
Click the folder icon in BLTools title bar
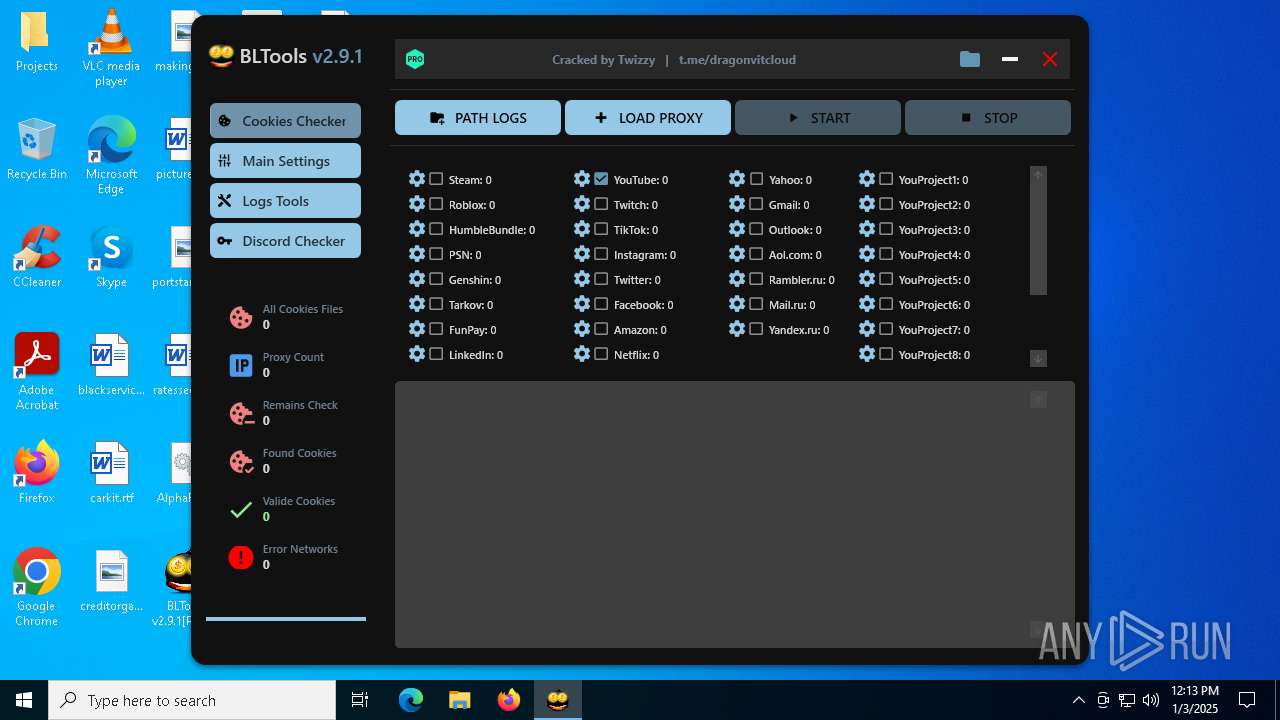click(x=969, y=59)
